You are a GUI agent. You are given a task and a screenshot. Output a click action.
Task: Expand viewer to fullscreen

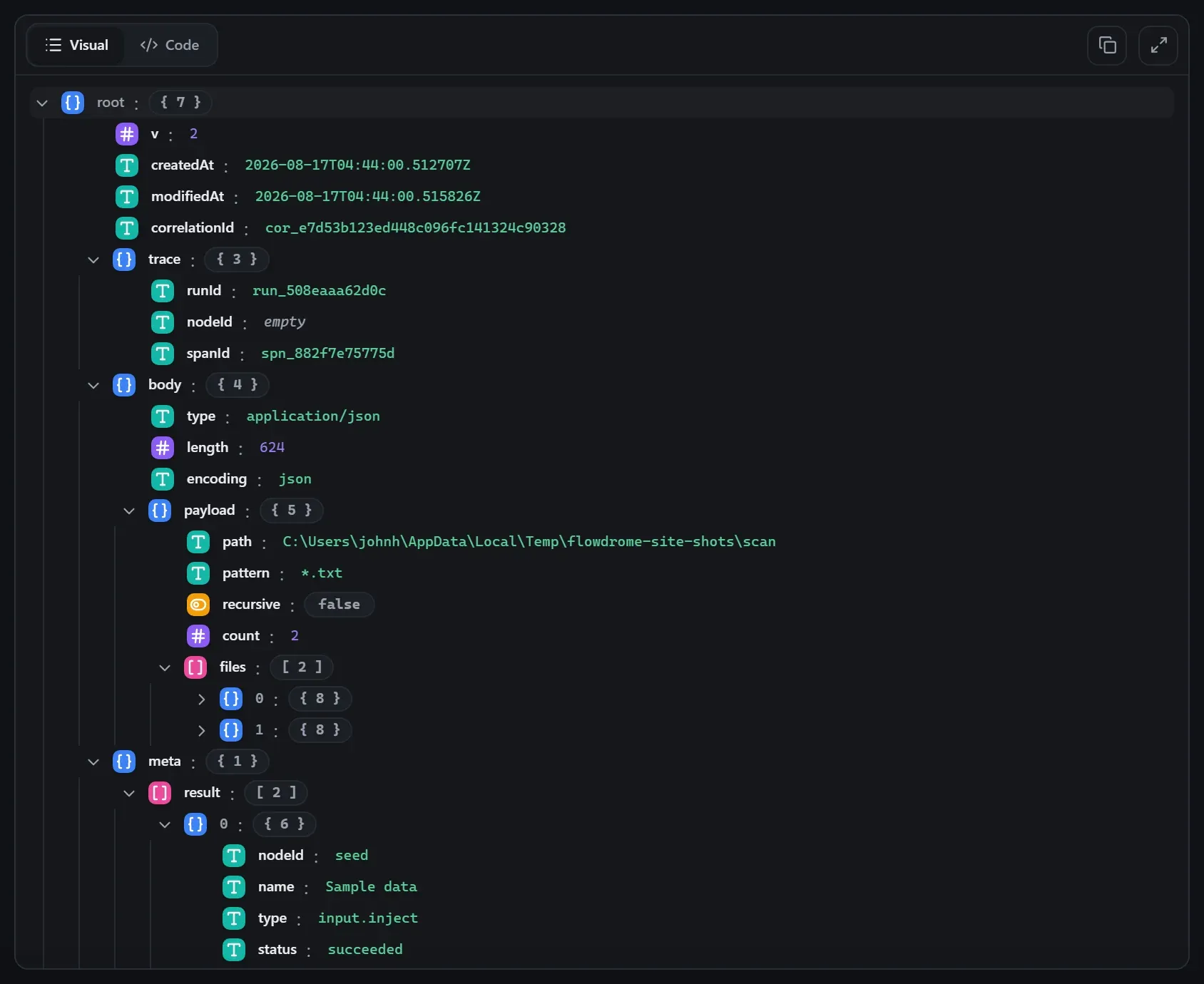pos(1158,46)
